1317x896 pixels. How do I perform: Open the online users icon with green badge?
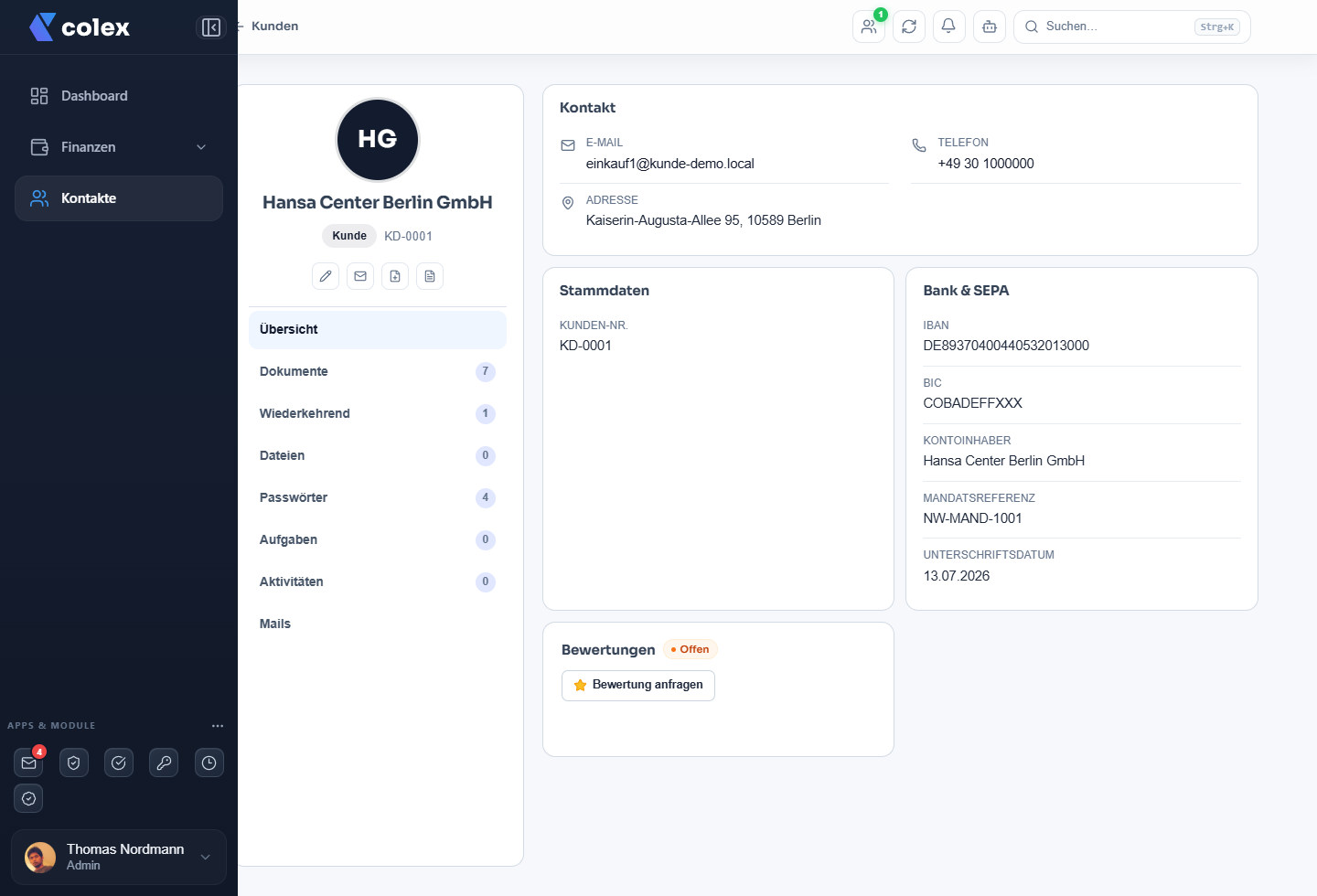(869, 27)
